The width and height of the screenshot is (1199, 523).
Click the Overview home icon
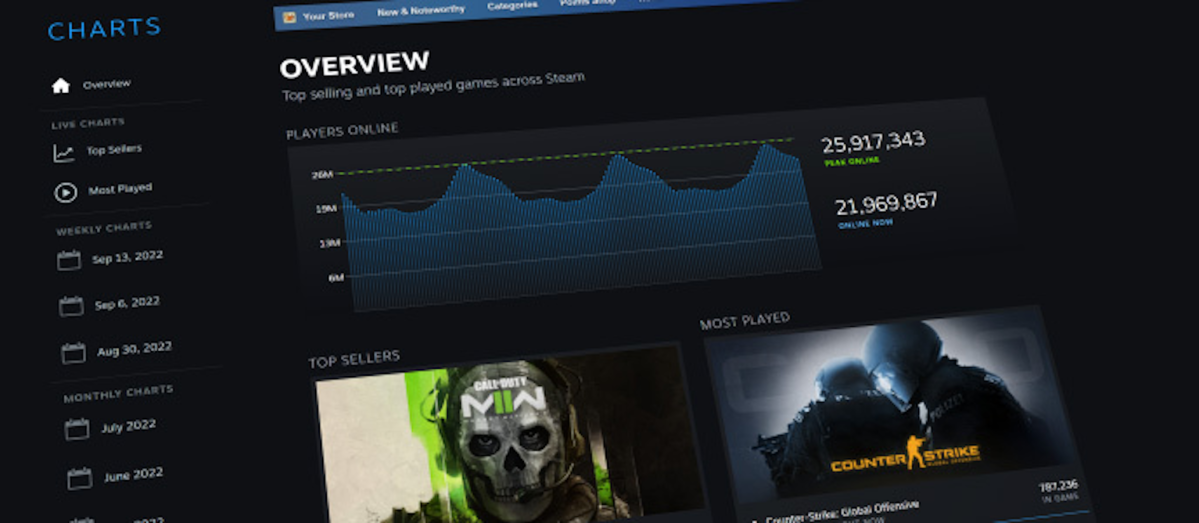click(x=61, y=86)
